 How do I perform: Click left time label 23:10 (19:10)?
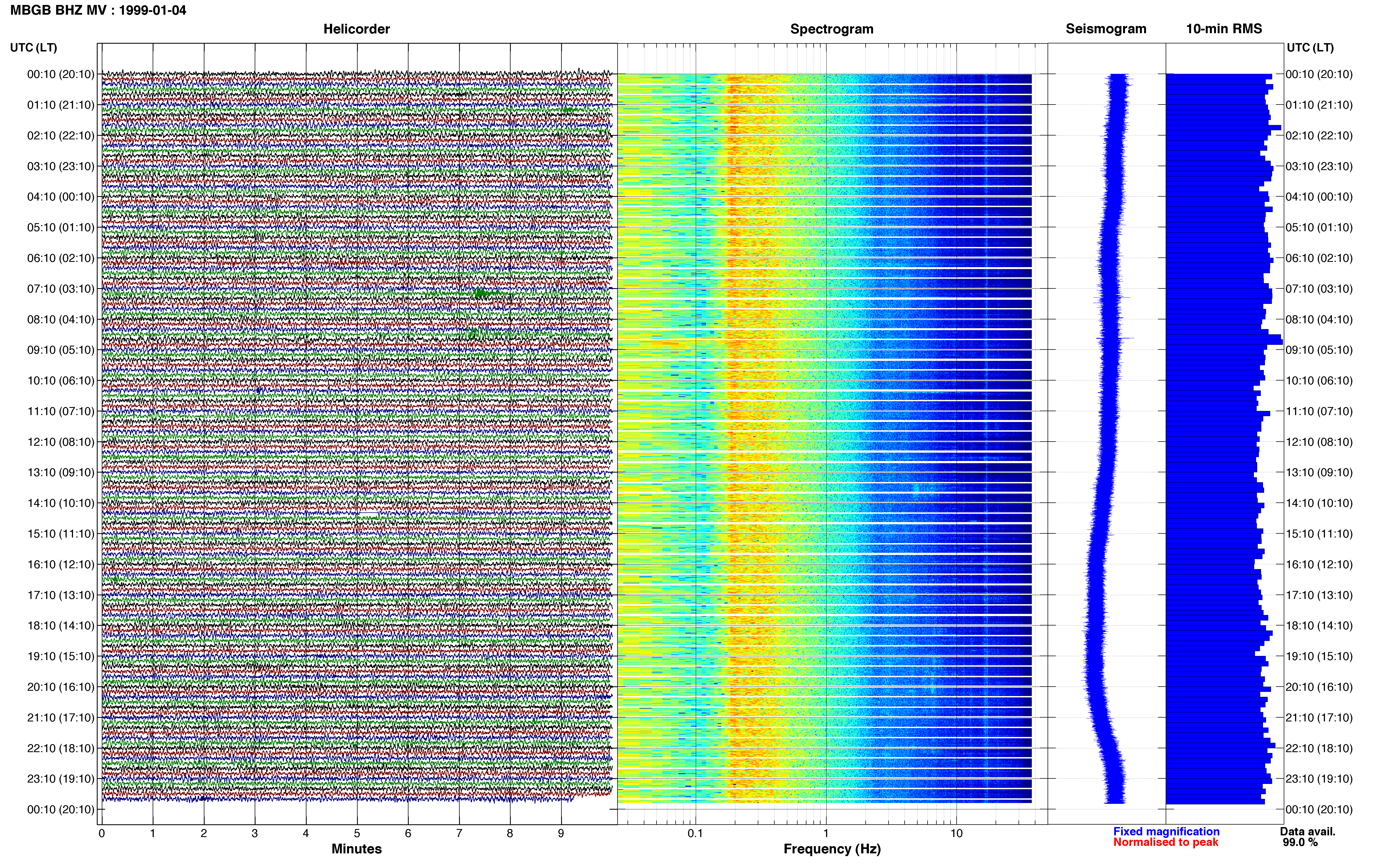[61, 779]
